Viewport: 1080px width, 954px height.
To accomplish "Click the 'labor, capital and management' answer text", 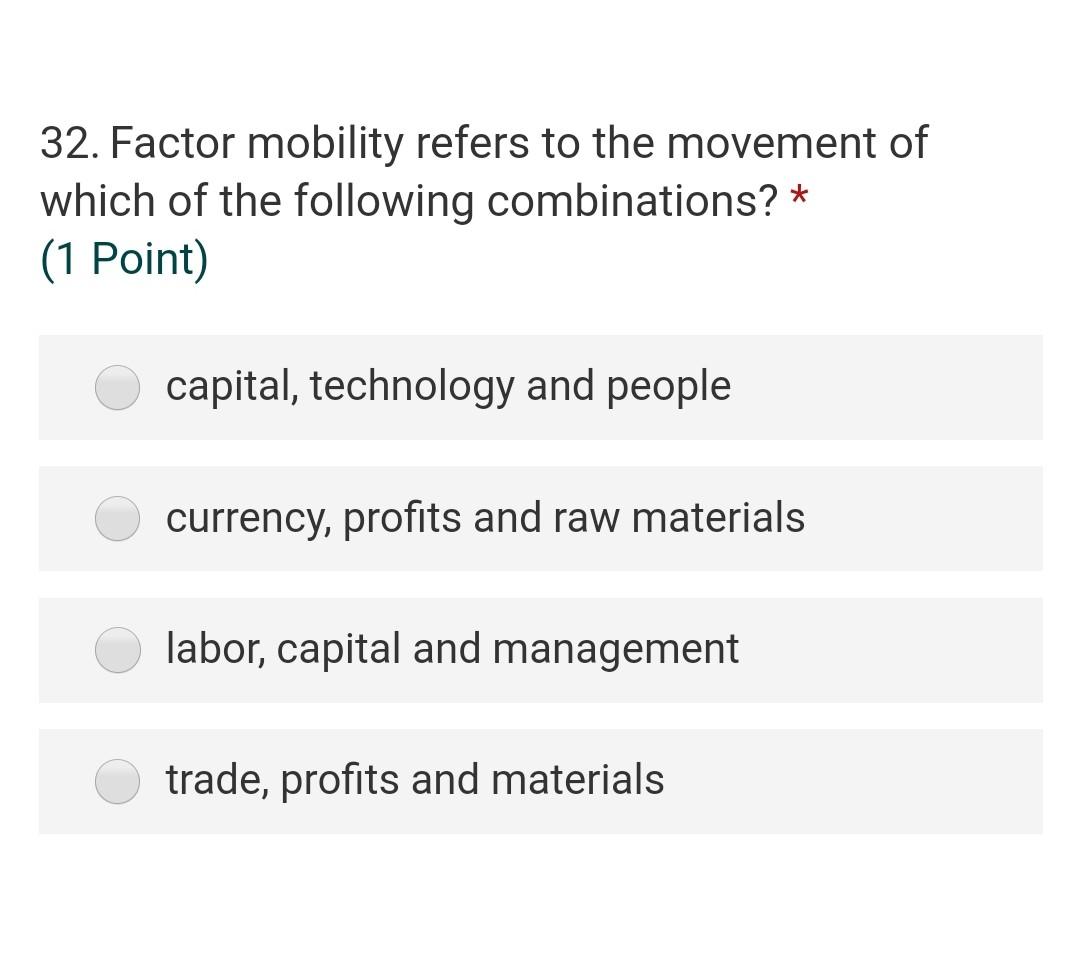I will 452,649.
